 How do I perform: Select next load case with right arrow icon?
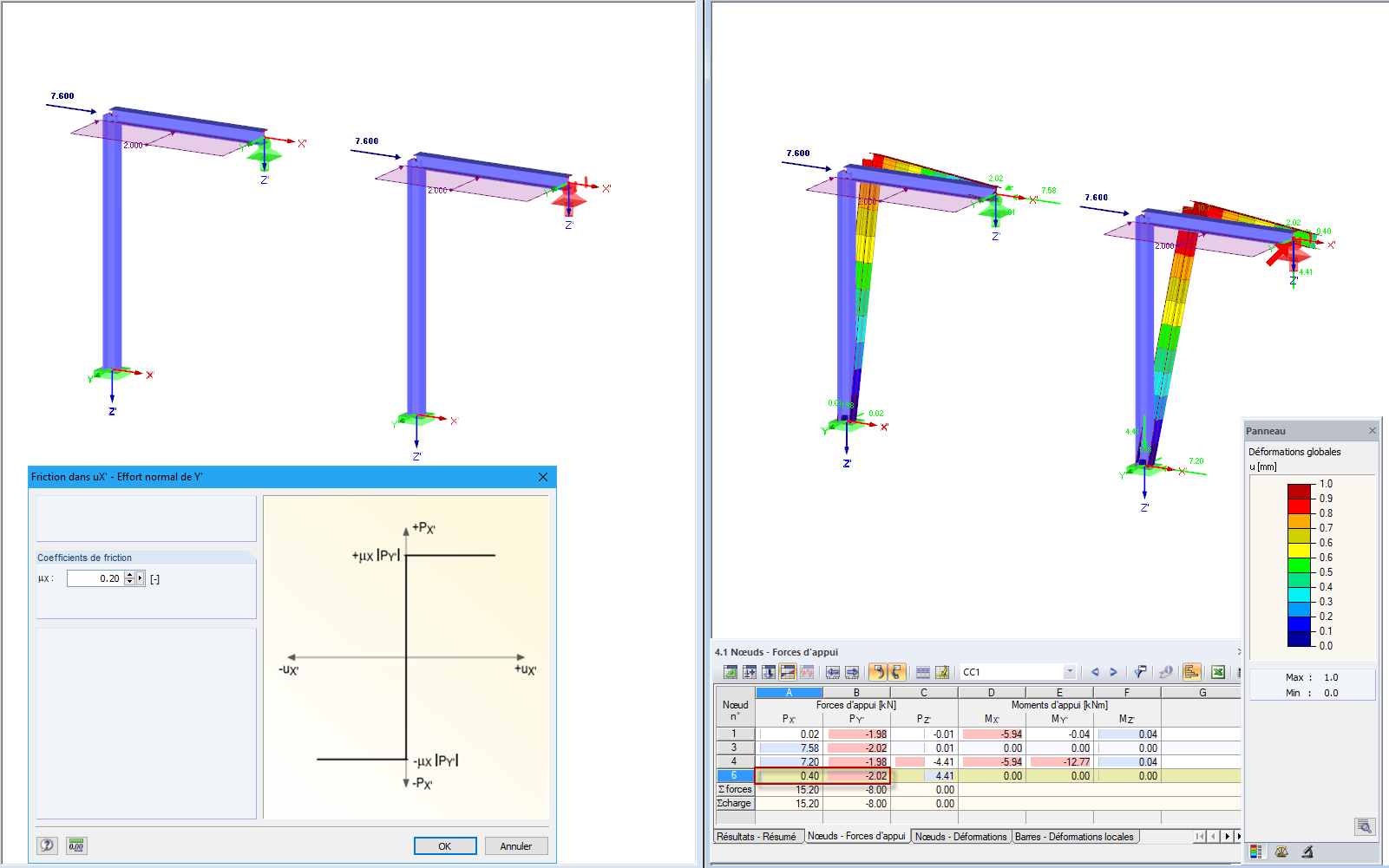(1114, 671)
